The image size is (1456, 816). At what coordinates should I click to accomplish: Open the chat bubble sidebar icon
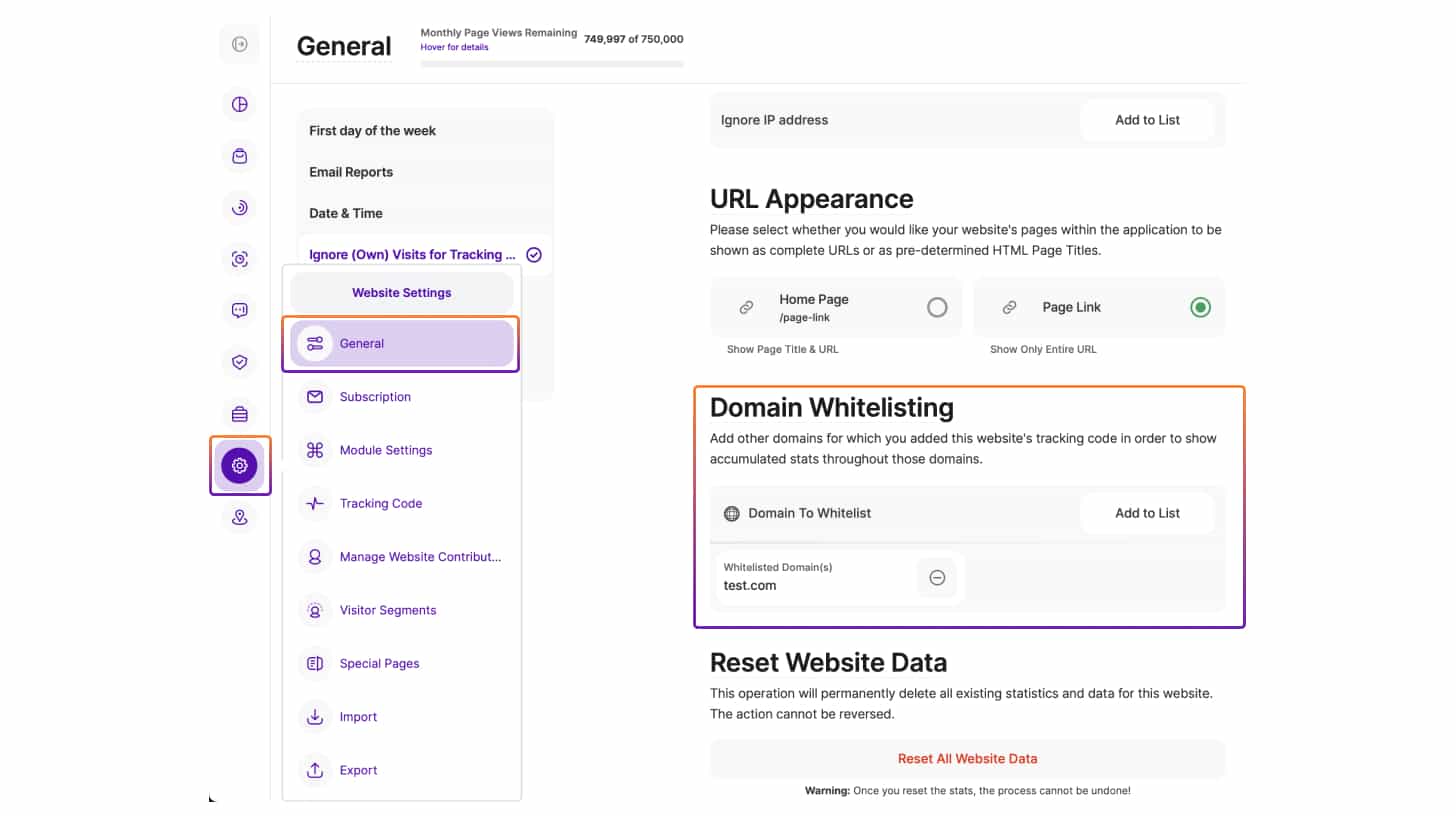pyautogui.click(x=239, y=310)
